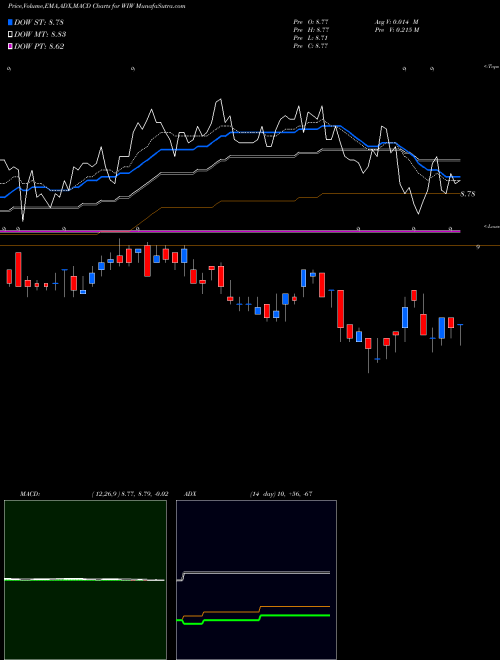Open the green MACD indicator panel

[x=85, y=580]
